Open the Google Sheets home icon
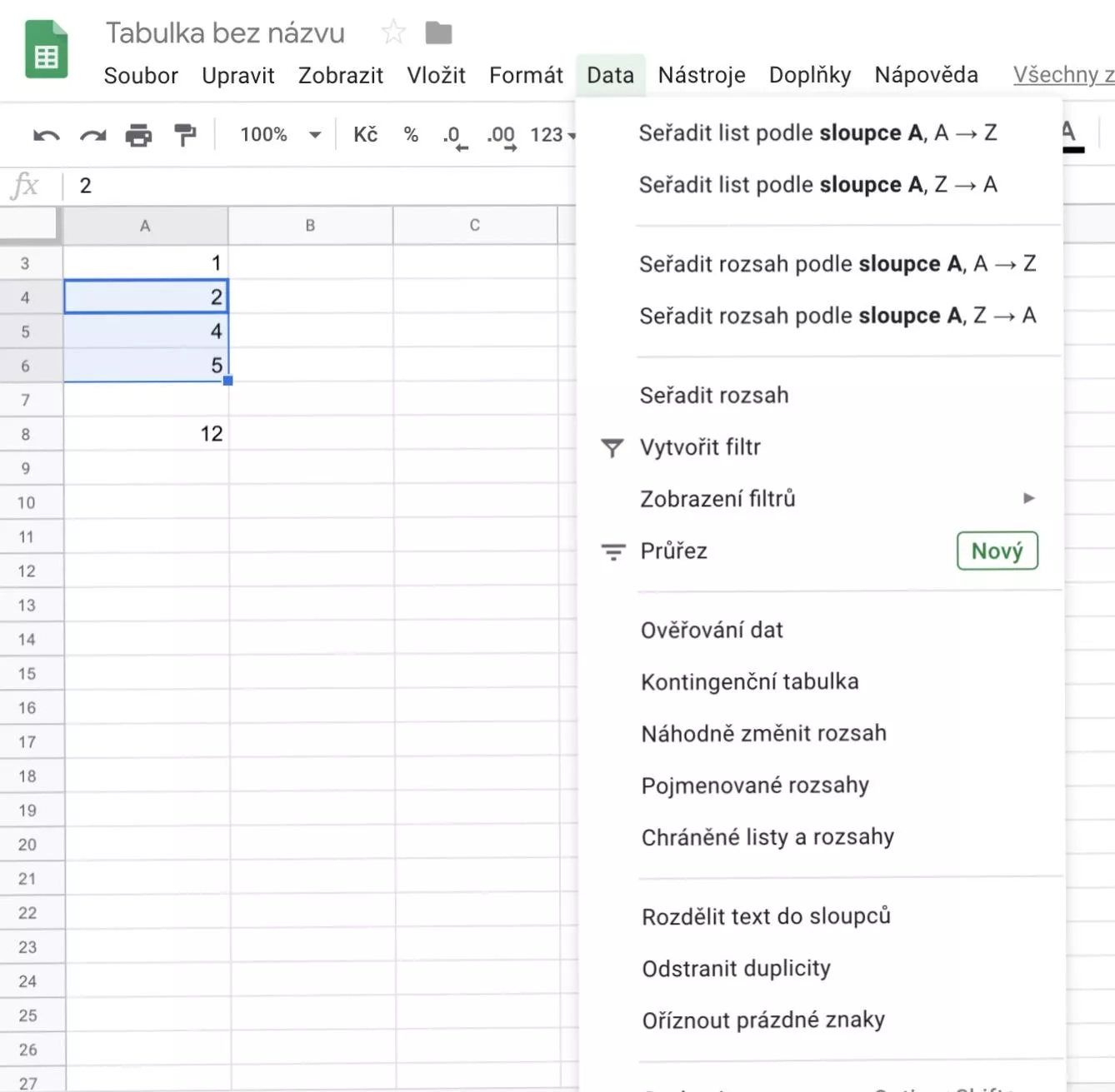 point(46,49)
